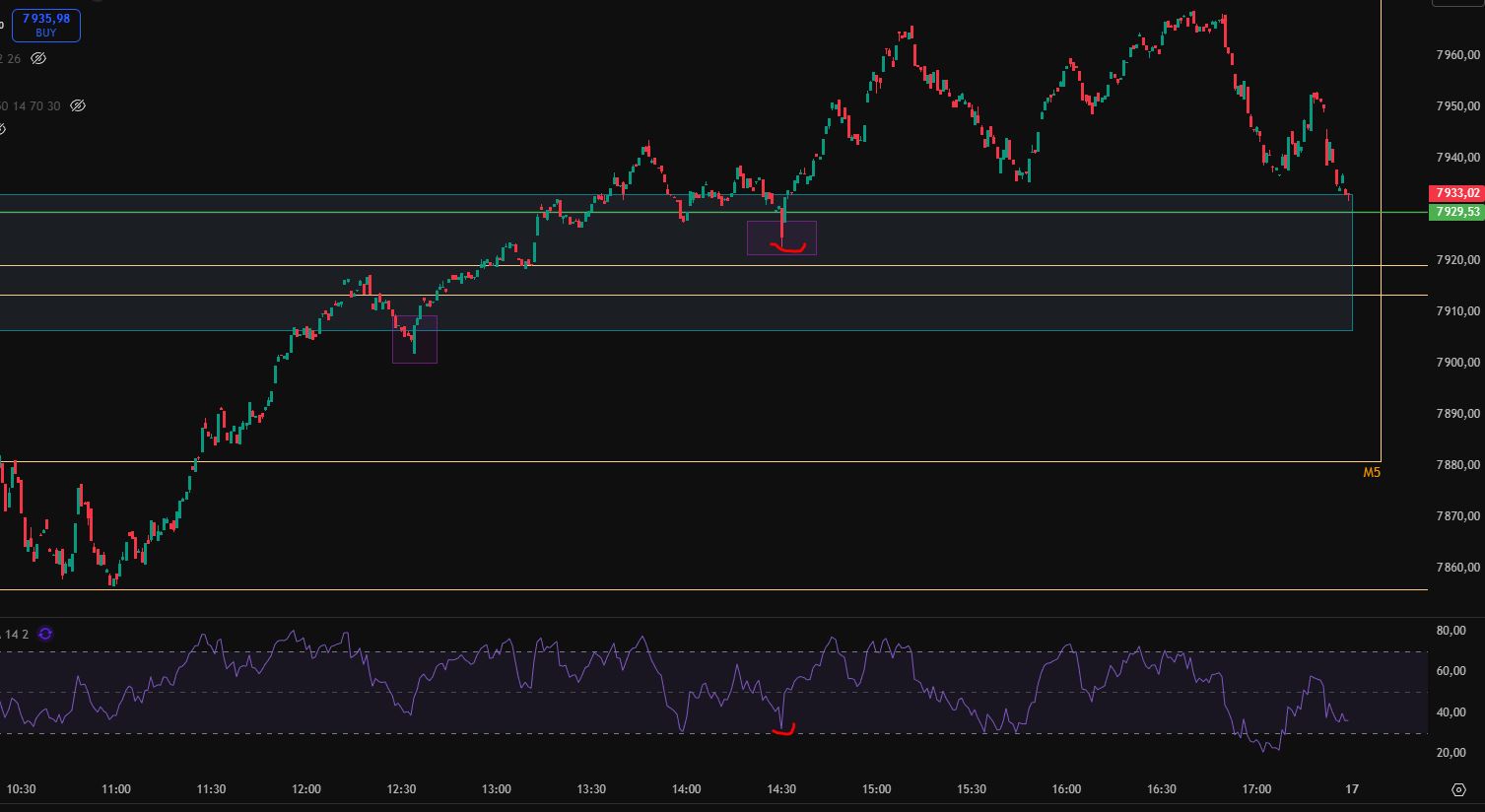This screenshot has width=1485, height=812.
Task: Click the 7940,00 price scale label
Action: [x=1458, y=158]
